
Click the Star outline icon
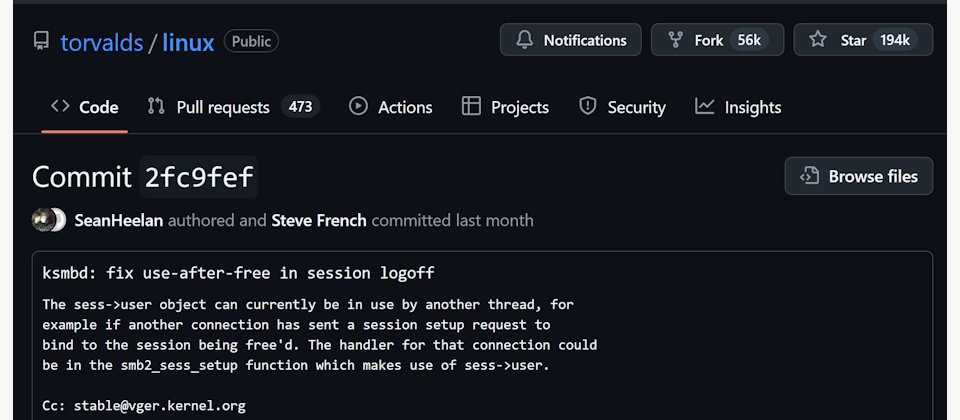pos(817,40)
